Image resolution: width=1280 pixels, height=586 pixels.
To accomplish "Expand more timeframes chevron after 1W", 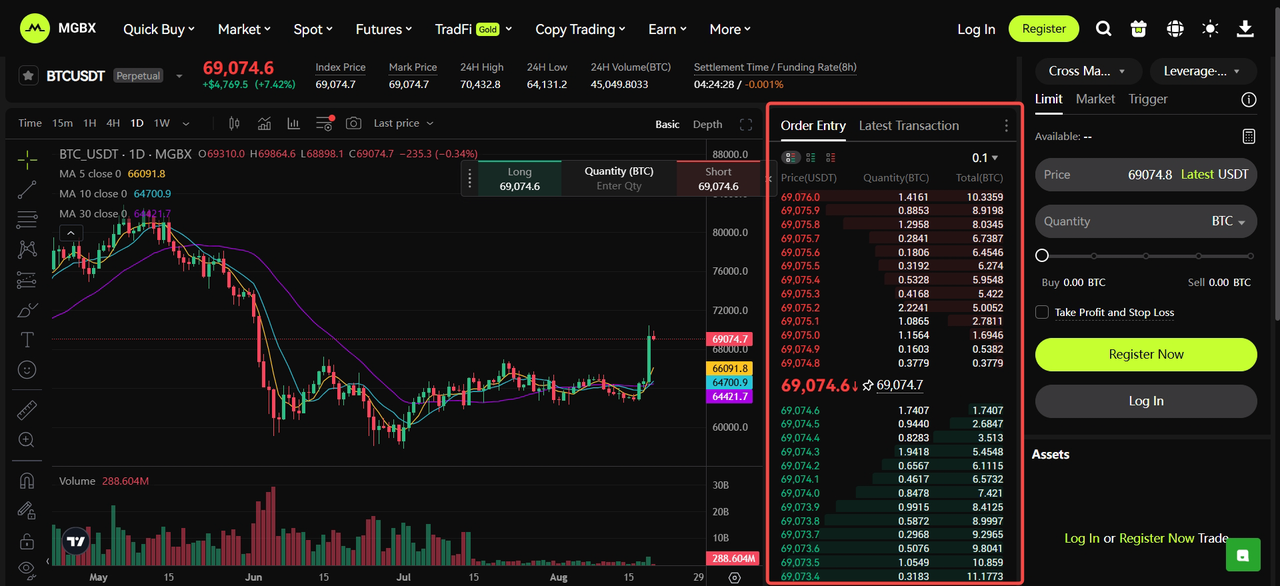I will tap(188, 123).
